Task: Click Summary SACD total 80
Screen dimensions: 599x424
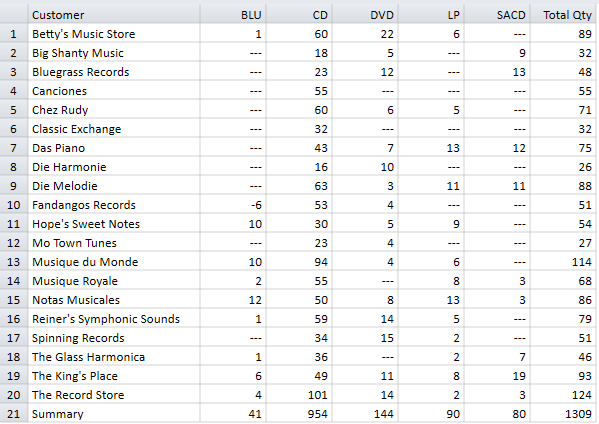Action: click(x=497, y=414)
